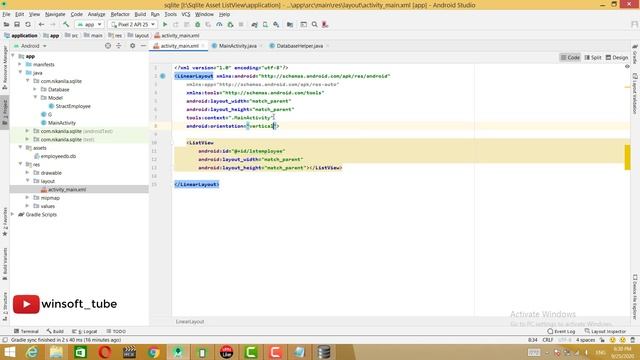This screenshot has height=360, width=640.
Task: Click the Search Everywhere magnifier icon
Action: [314, 24]
